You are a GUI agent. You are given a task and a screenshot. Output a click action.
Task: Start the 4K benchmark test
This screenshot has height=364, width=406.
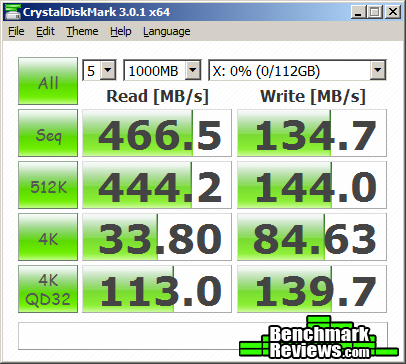click(48, 237)
